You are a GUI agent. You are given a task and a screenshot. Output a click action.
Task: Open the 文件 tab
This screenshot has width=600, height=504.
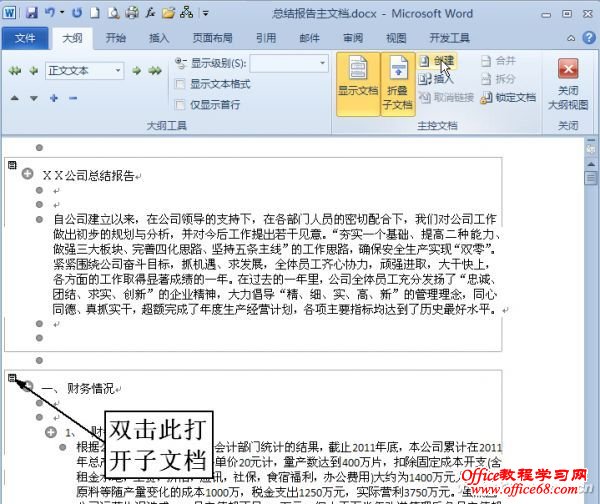click(x=25, y=38)
